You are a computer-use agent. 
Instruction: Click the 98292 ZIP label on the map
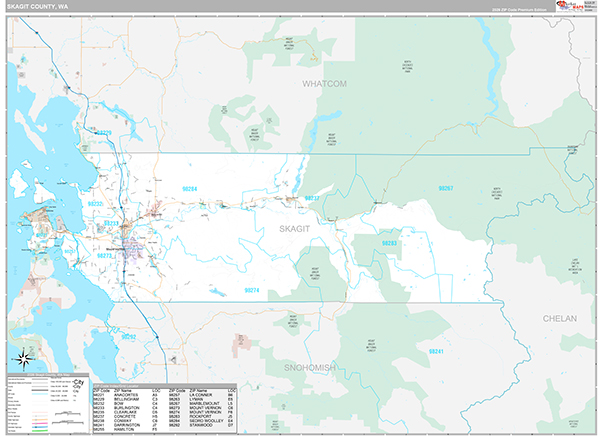click(x=129, y=337)
